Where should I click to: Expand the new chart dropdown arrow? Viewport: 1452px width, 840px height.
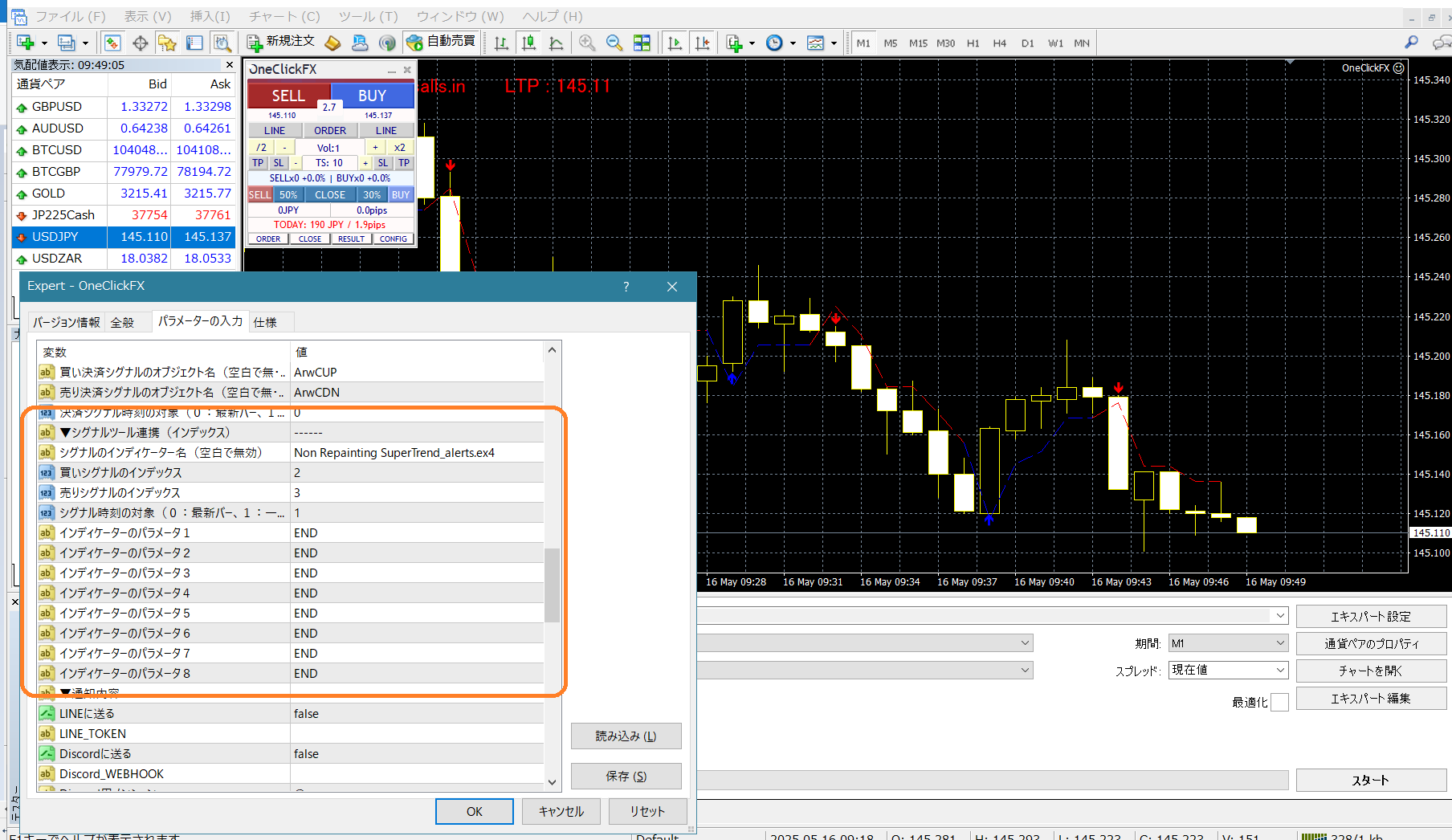pos(44,43)
